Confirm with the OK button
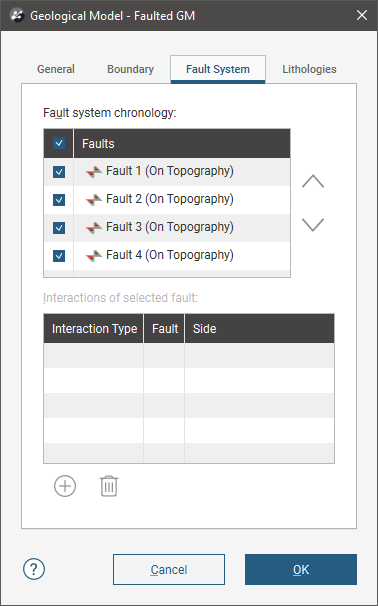Viewport: 378px width, 606px height. (301, 570)
